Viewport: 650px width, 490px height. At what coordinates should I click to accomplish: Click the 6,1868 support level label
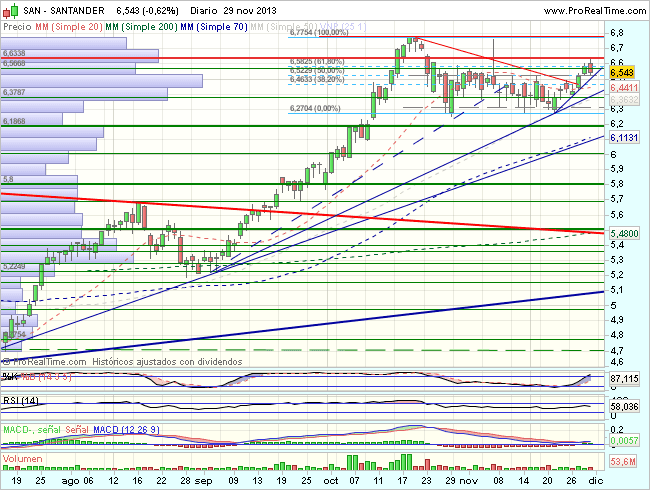coord(14,121)
